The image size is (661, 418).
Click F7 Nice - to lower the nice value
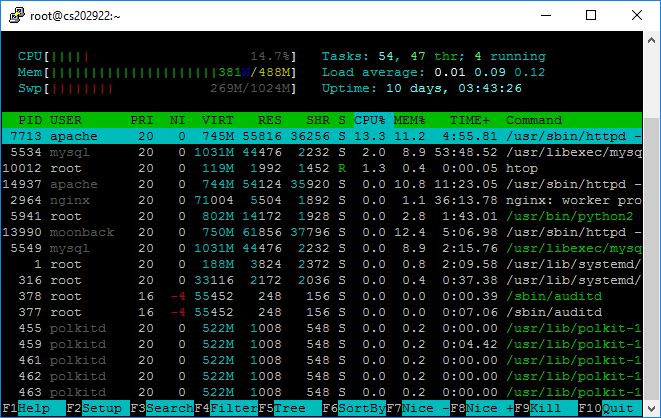420,409
